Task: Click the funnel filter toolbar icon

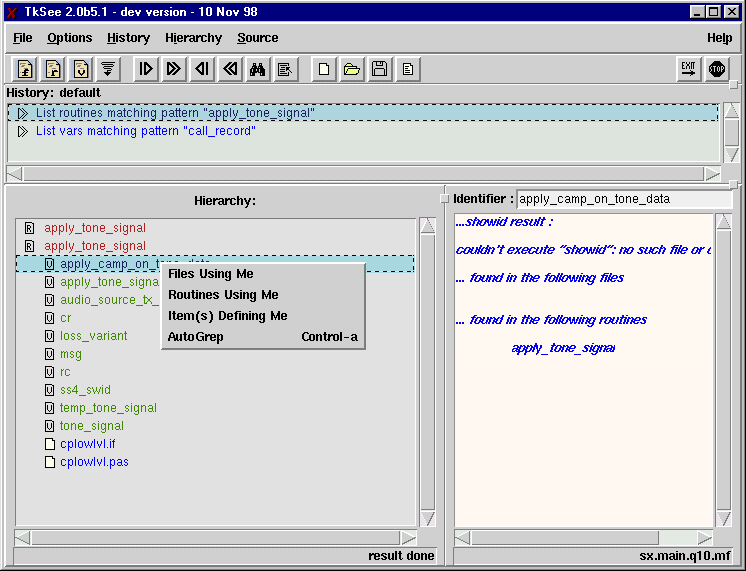Action: click(108, 69)
